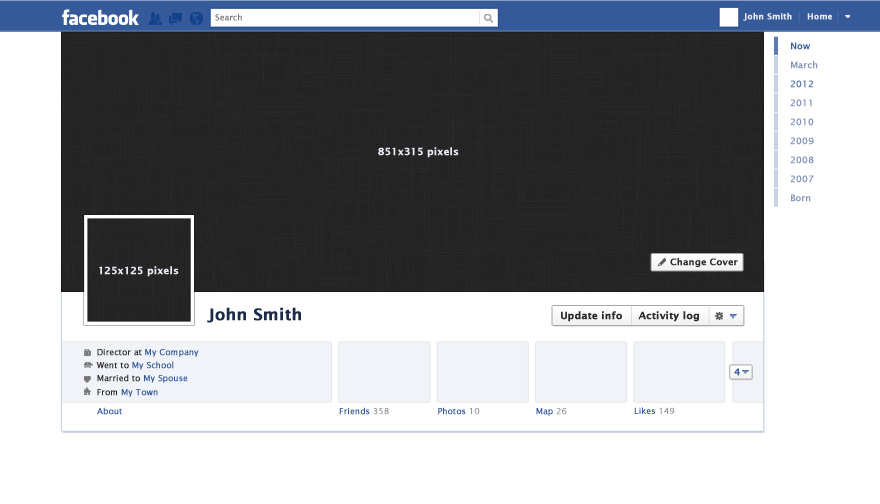Jump to Born in the timeline

point(800,198)
